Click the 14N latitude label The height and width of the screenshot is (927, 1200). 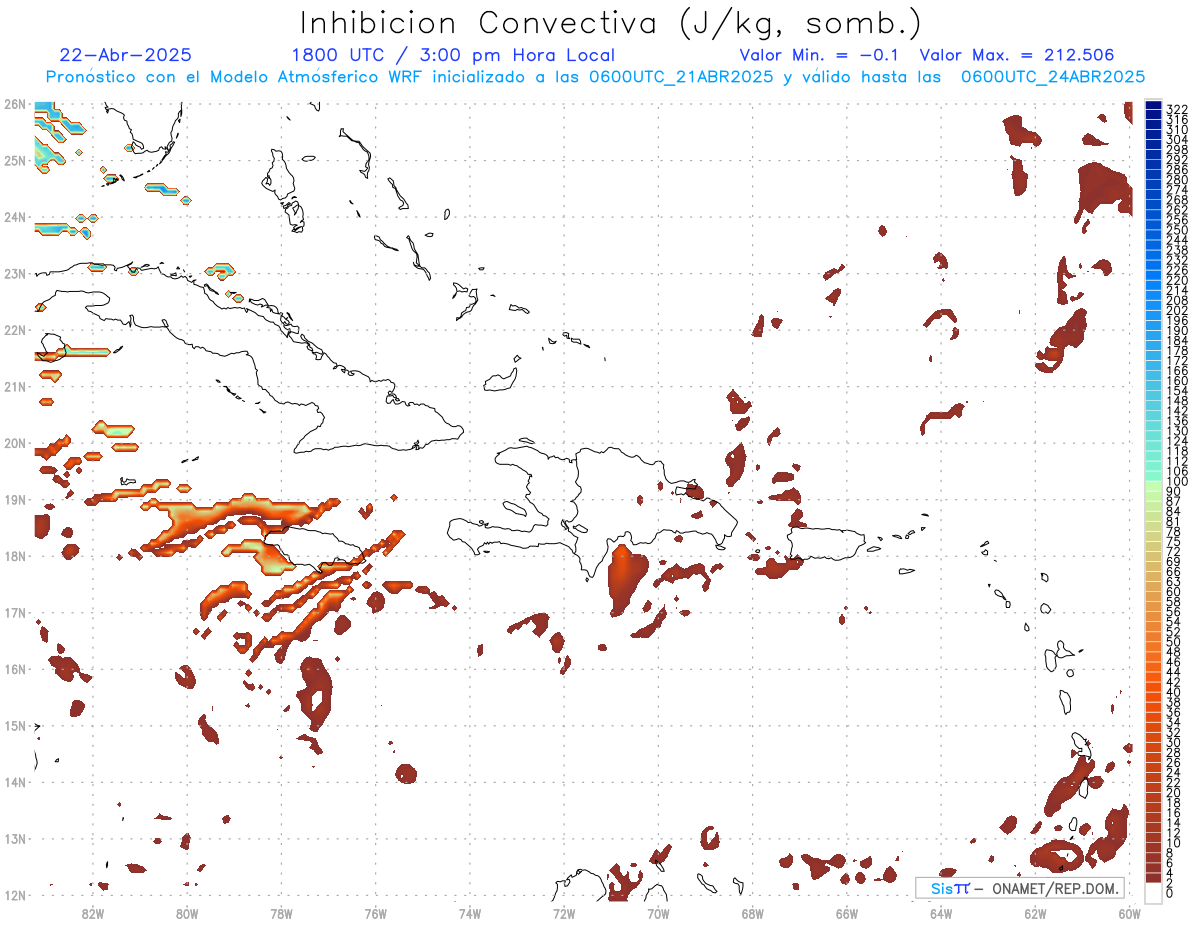tap(15, 782)
